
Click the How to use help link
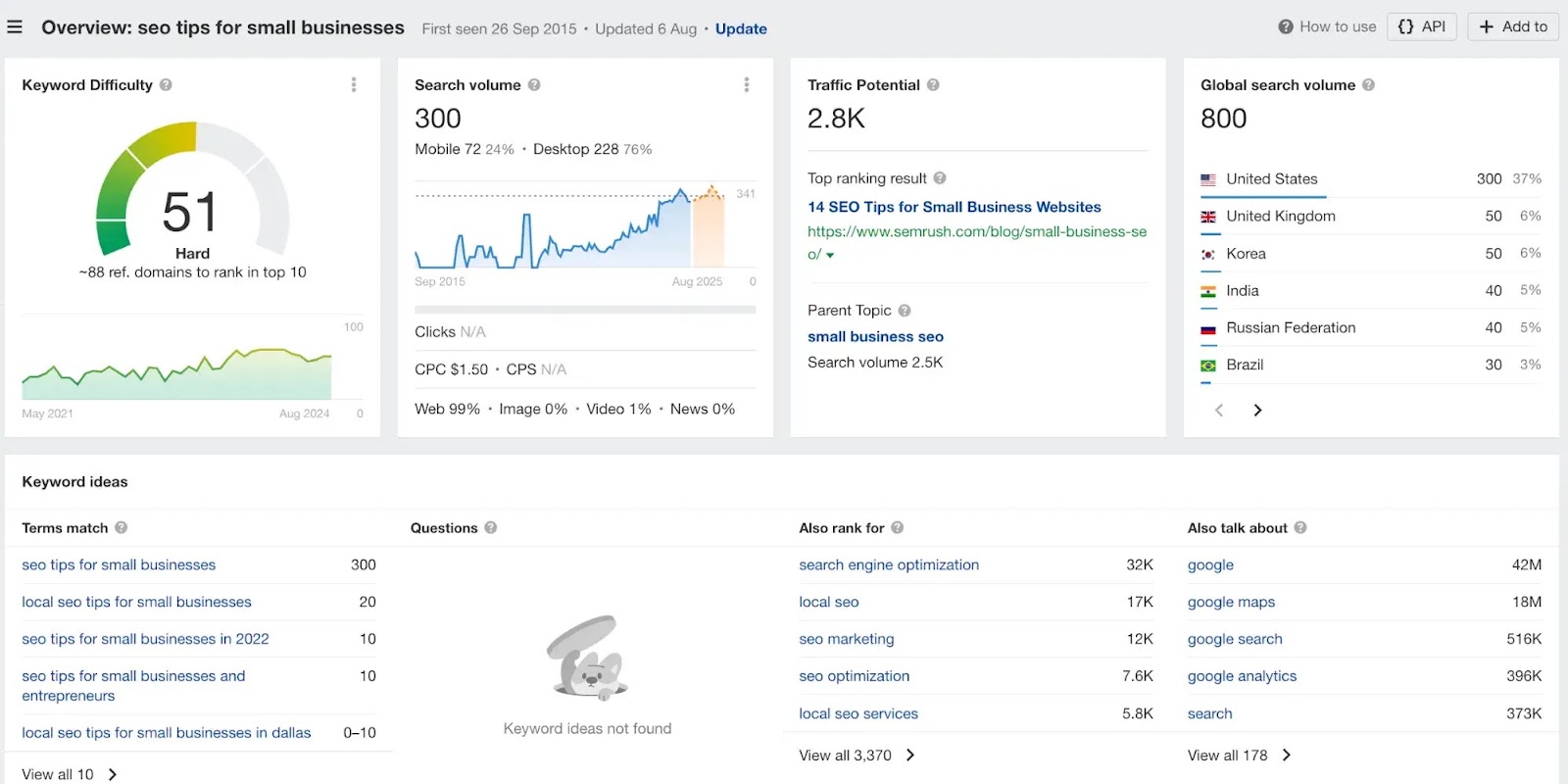[x=1327, y=26]
